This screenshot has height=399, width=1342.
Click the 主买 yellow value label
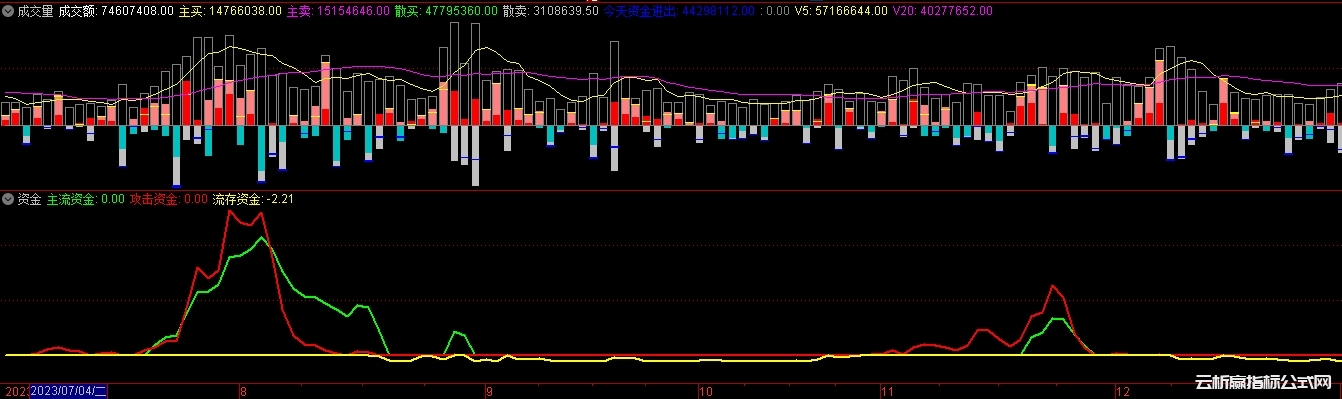point(230,11)
